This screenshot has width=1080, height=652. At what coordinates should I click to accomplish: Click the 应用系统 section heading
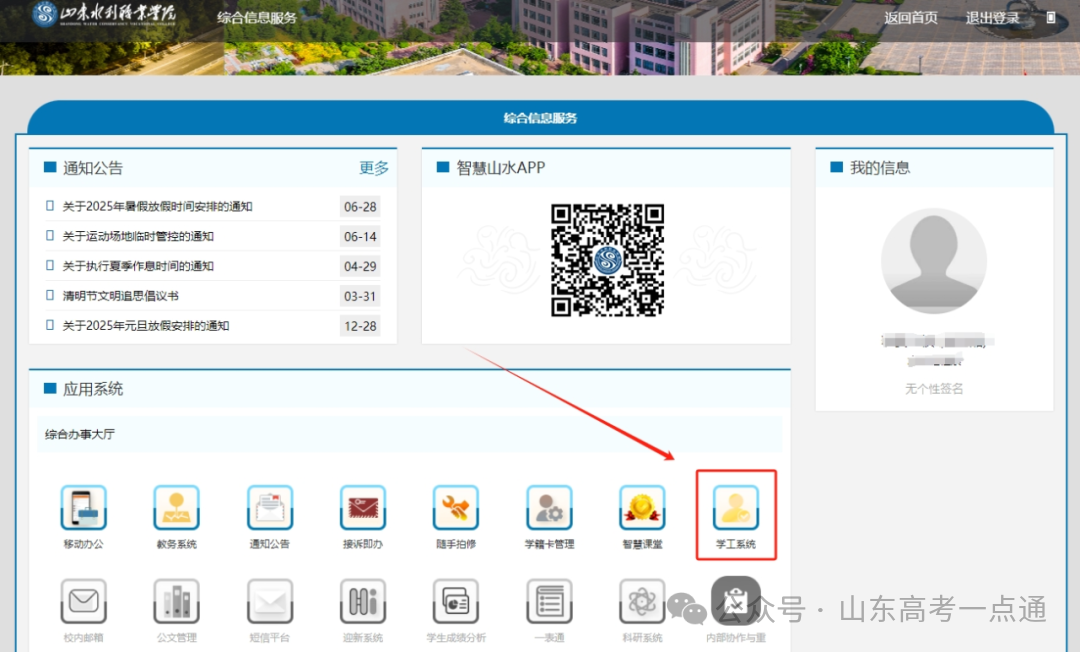click(92, 389)
